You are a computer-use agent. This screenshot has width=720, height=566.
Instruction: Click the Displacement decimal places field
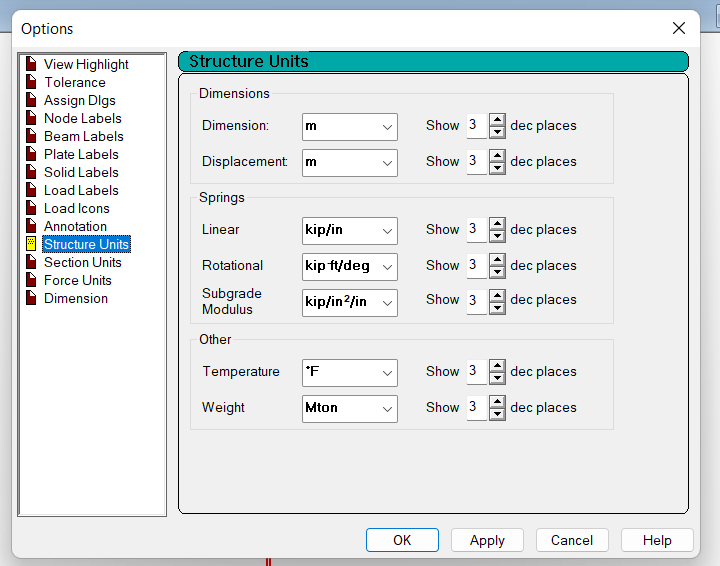(477, 162)
